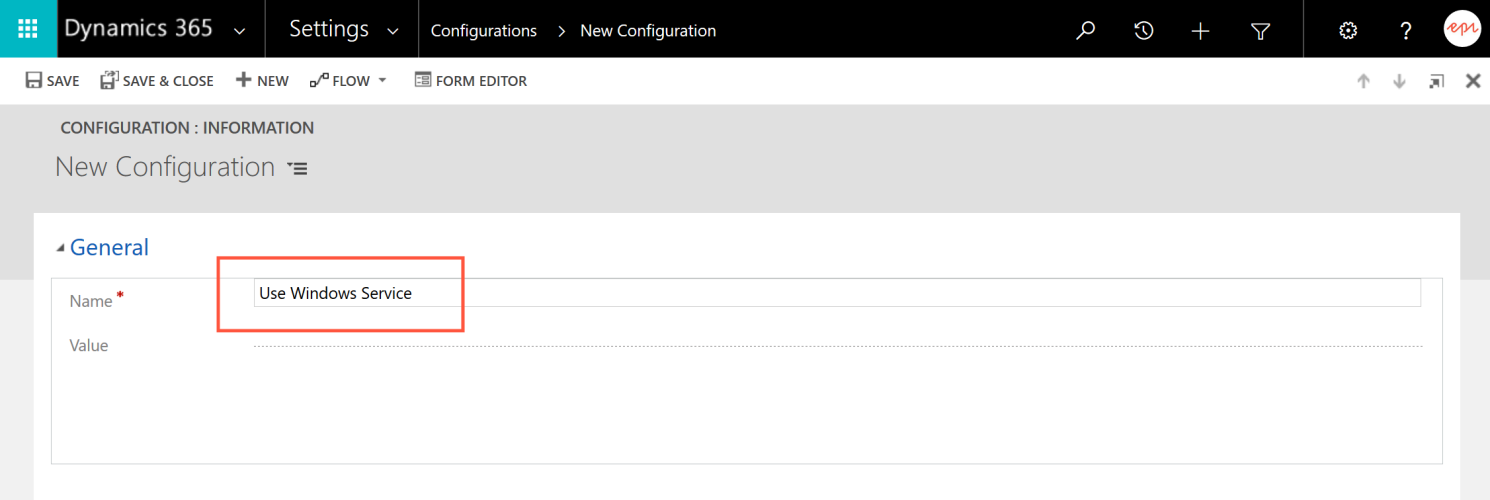Expand the Settings navigation chevron

[x=393, y=31]
